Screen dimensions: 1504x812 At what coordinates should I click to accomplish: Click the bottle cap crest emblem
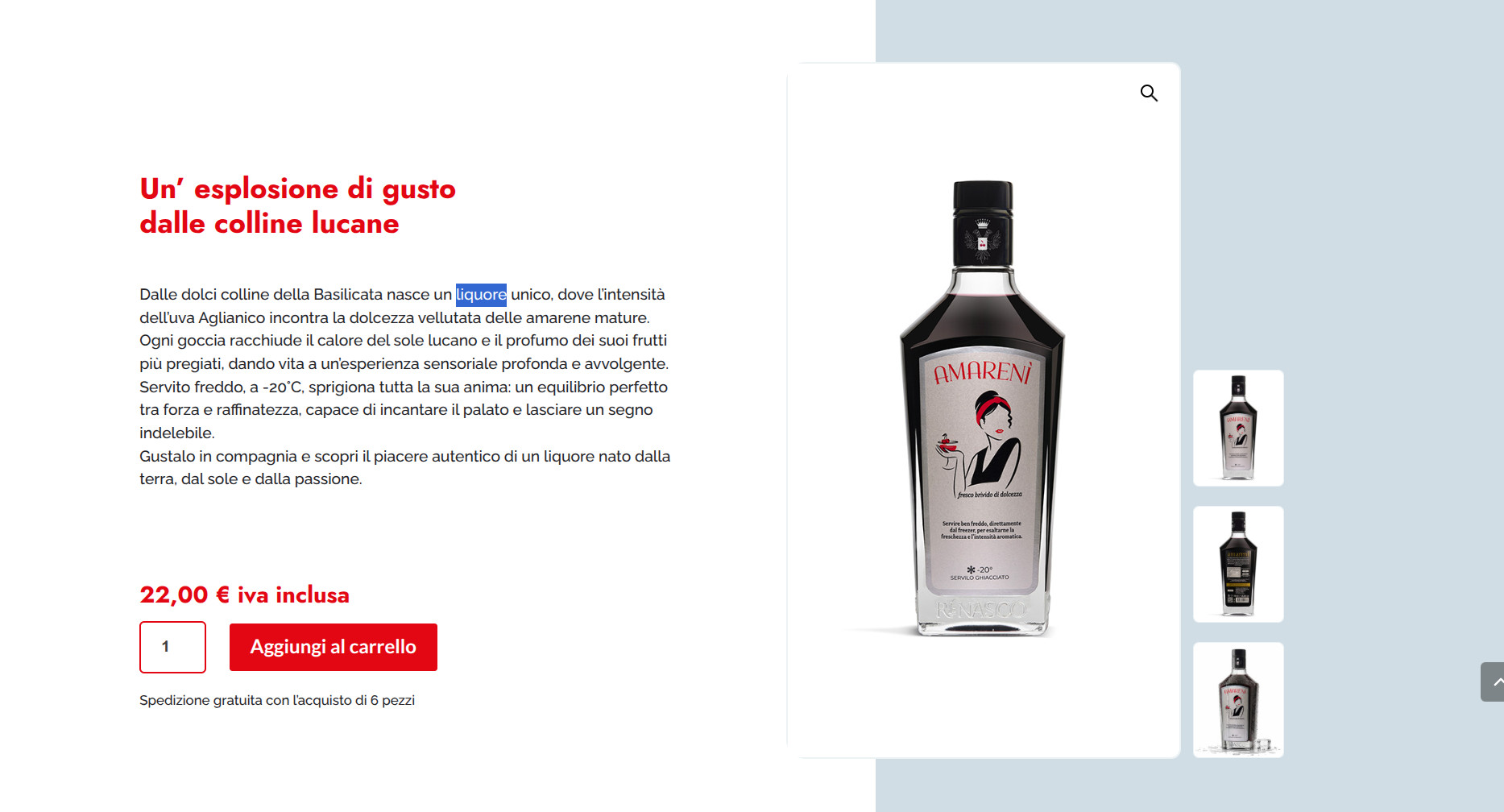pyautogui.click(x=982, y=240)
